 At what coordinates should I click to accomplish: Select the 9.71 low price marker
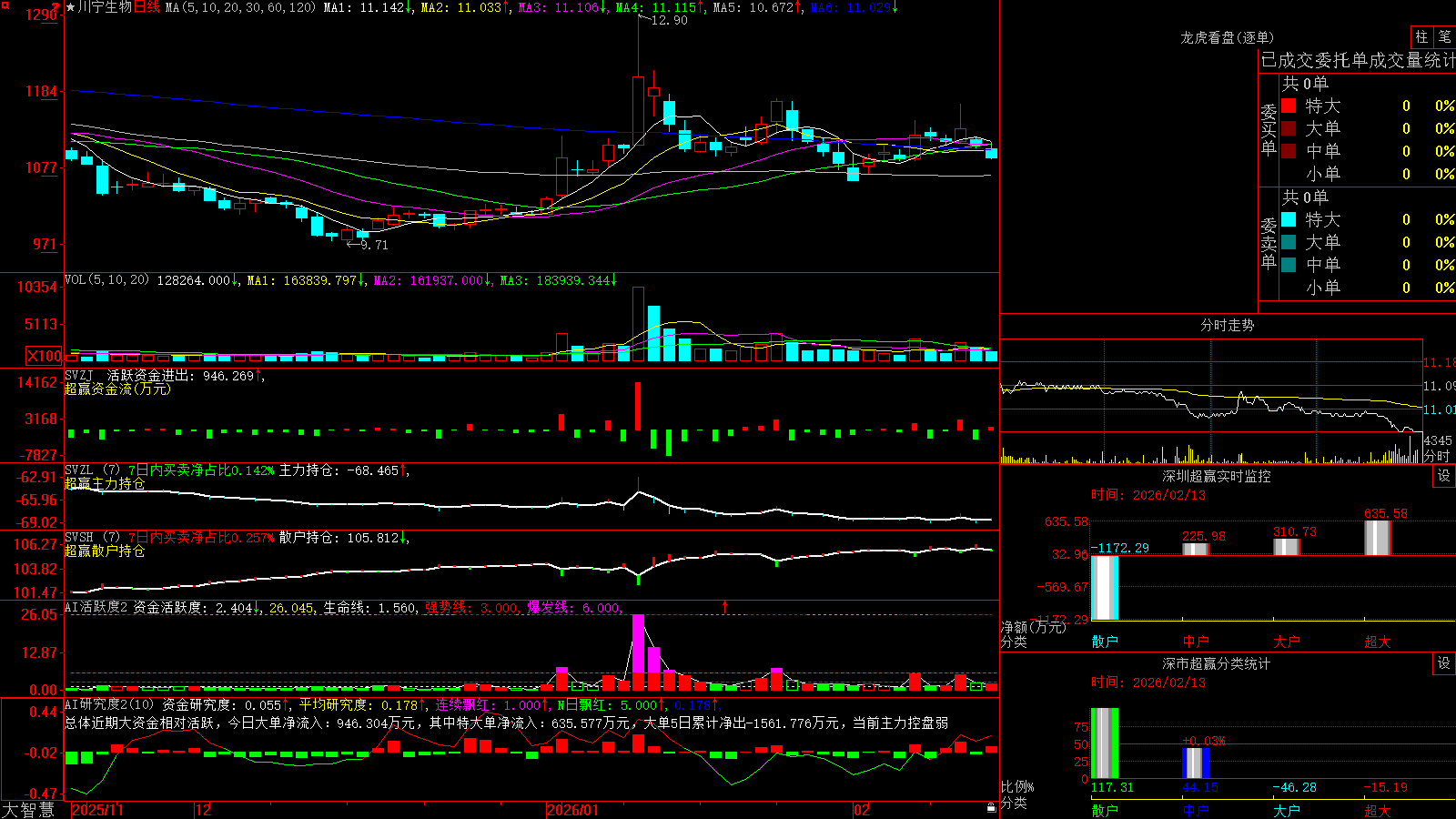pyautogui.click(x=373, y=244)
